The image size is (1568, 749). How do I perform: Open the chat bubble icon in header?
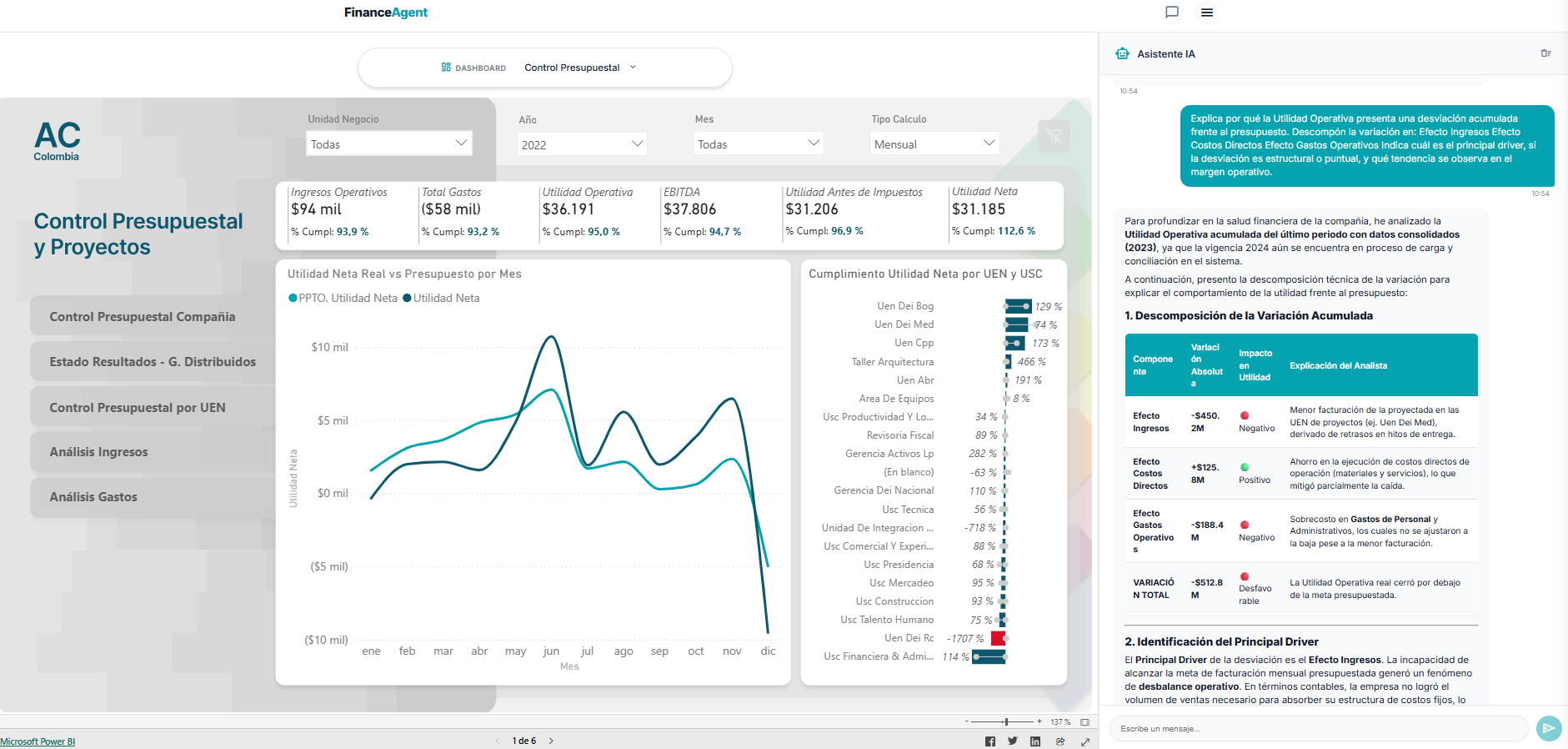1171,13
